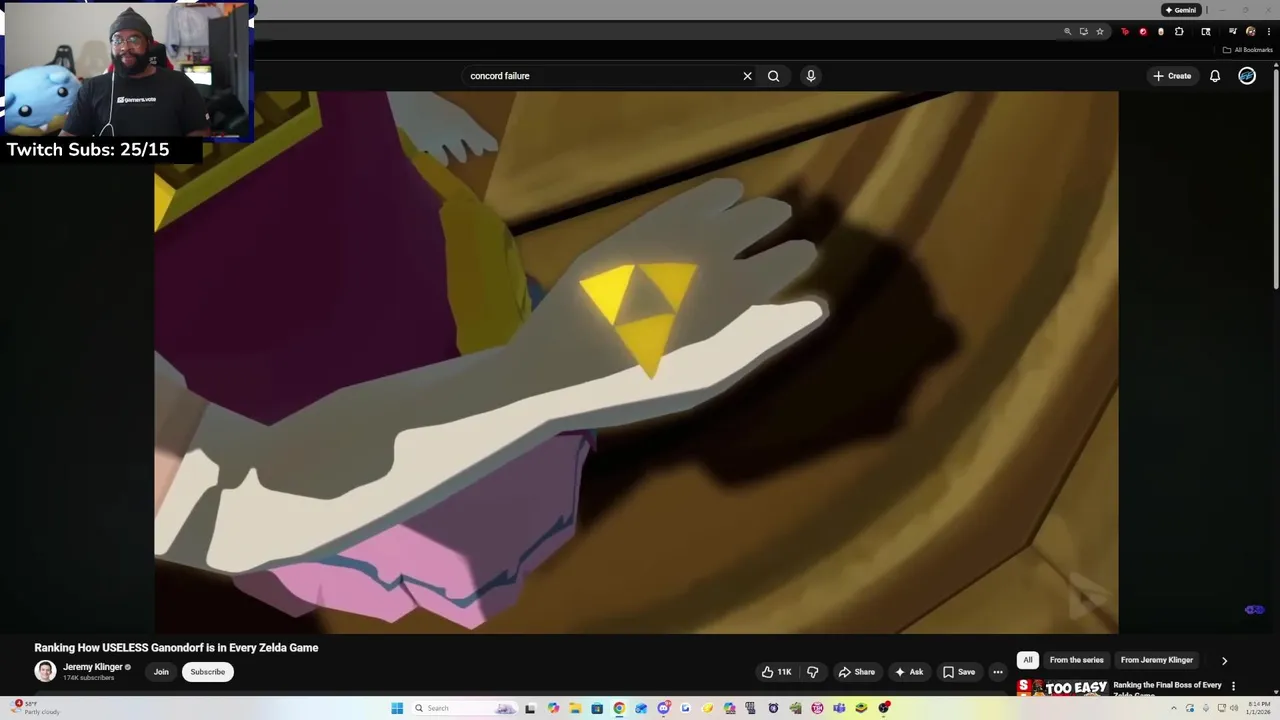1280x720 pixels.
Task: Click the YouTube search magnifier button
Action: (x=773, y=76)
